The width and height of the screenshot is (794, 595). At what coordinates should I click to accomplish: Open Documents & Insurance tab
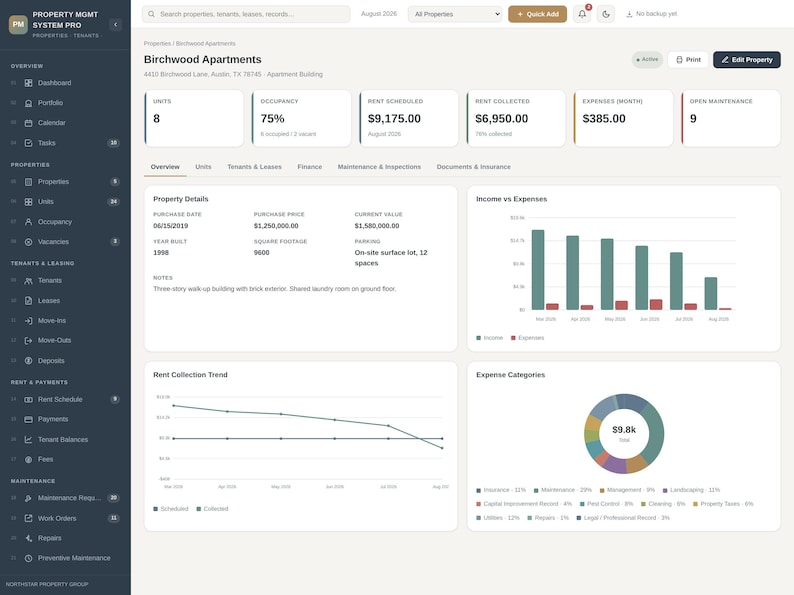tap(473, 167)
